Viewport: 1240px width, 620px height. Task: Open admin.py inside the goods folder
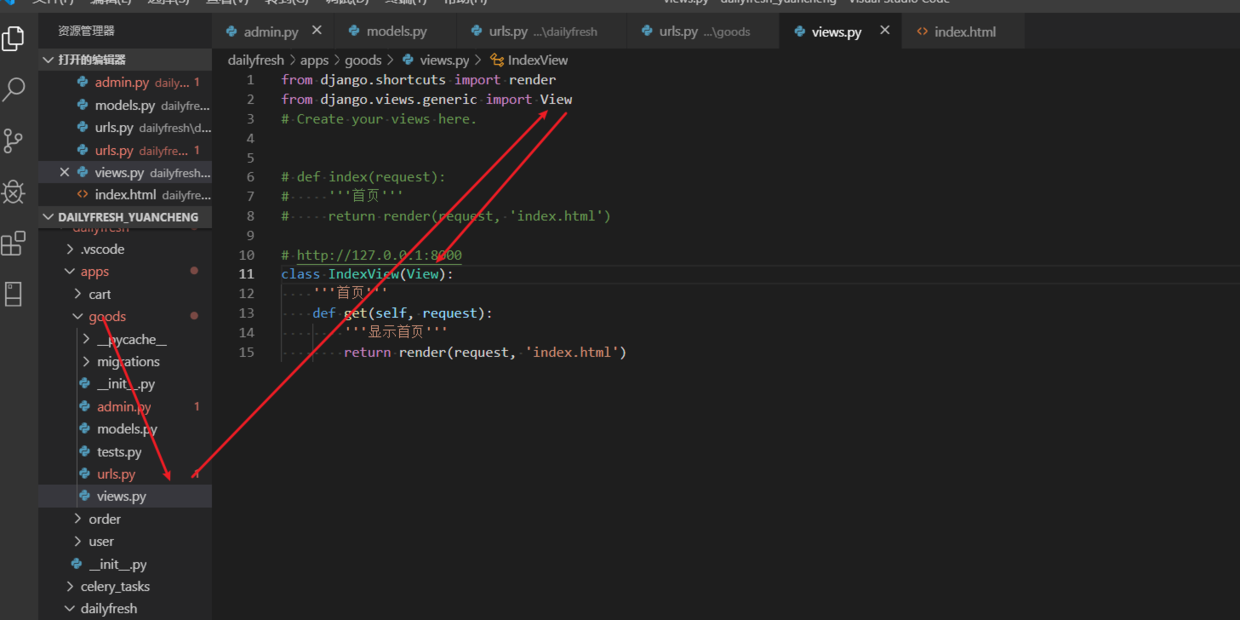pyautogui.click(x=125, y=406)
